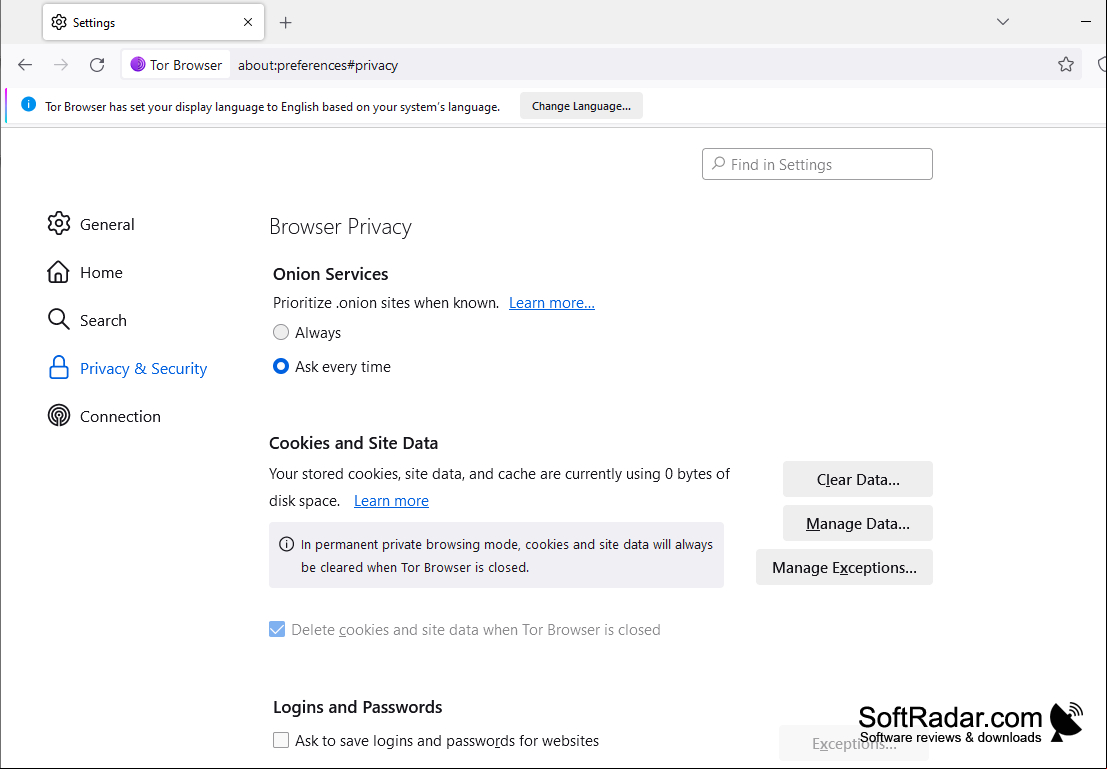Open Learn more link for cookies and site data
1107x769 pixels.
391,501
